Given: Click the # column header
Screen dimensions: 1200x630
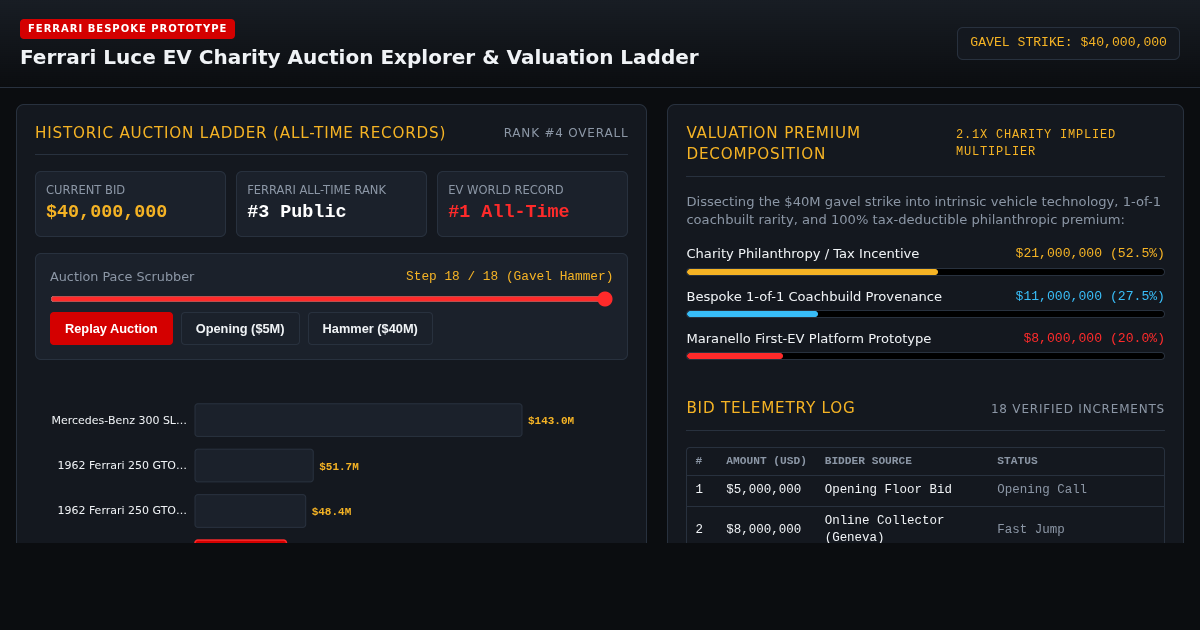Looking at the screenshot, I should click(x=699, y=461).
